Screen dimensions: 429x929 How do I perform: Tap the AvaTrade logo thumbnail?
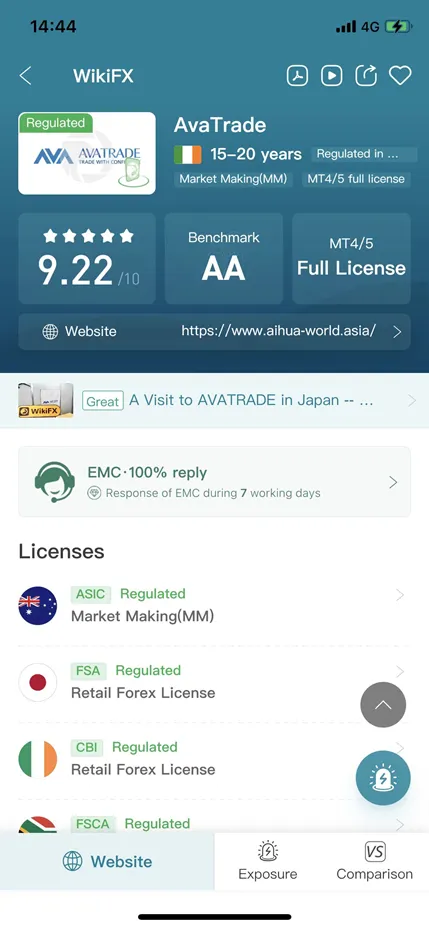click(87, 153)
